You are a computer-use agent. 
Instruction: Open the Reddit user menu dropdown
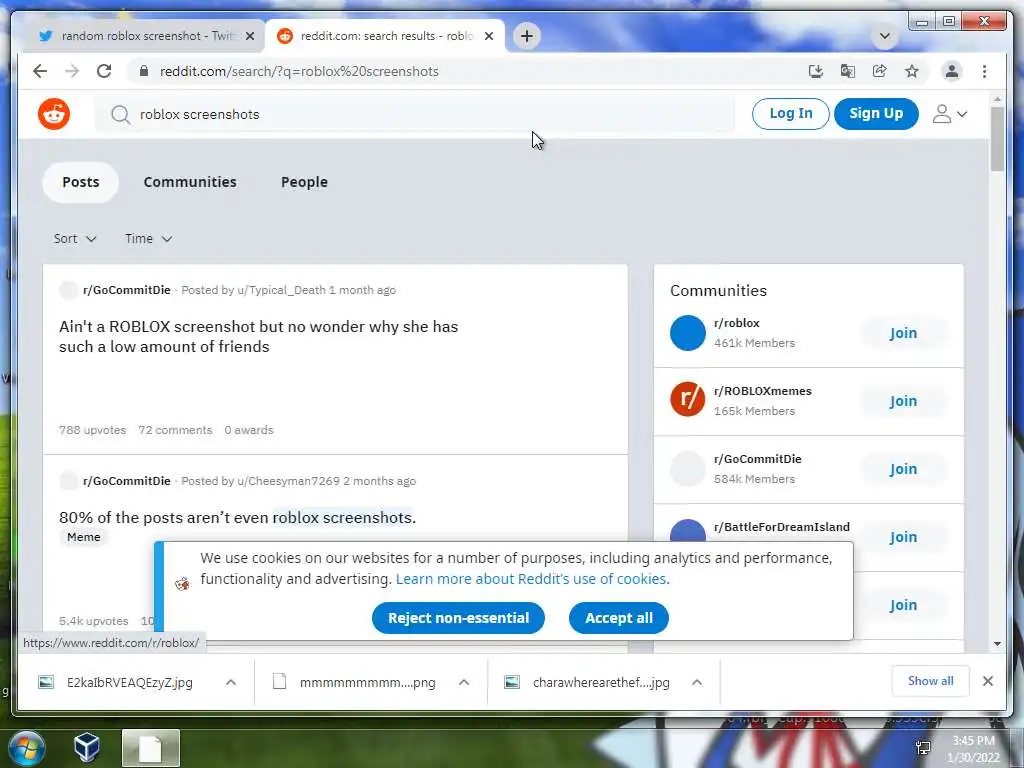(x=950, y=114)
